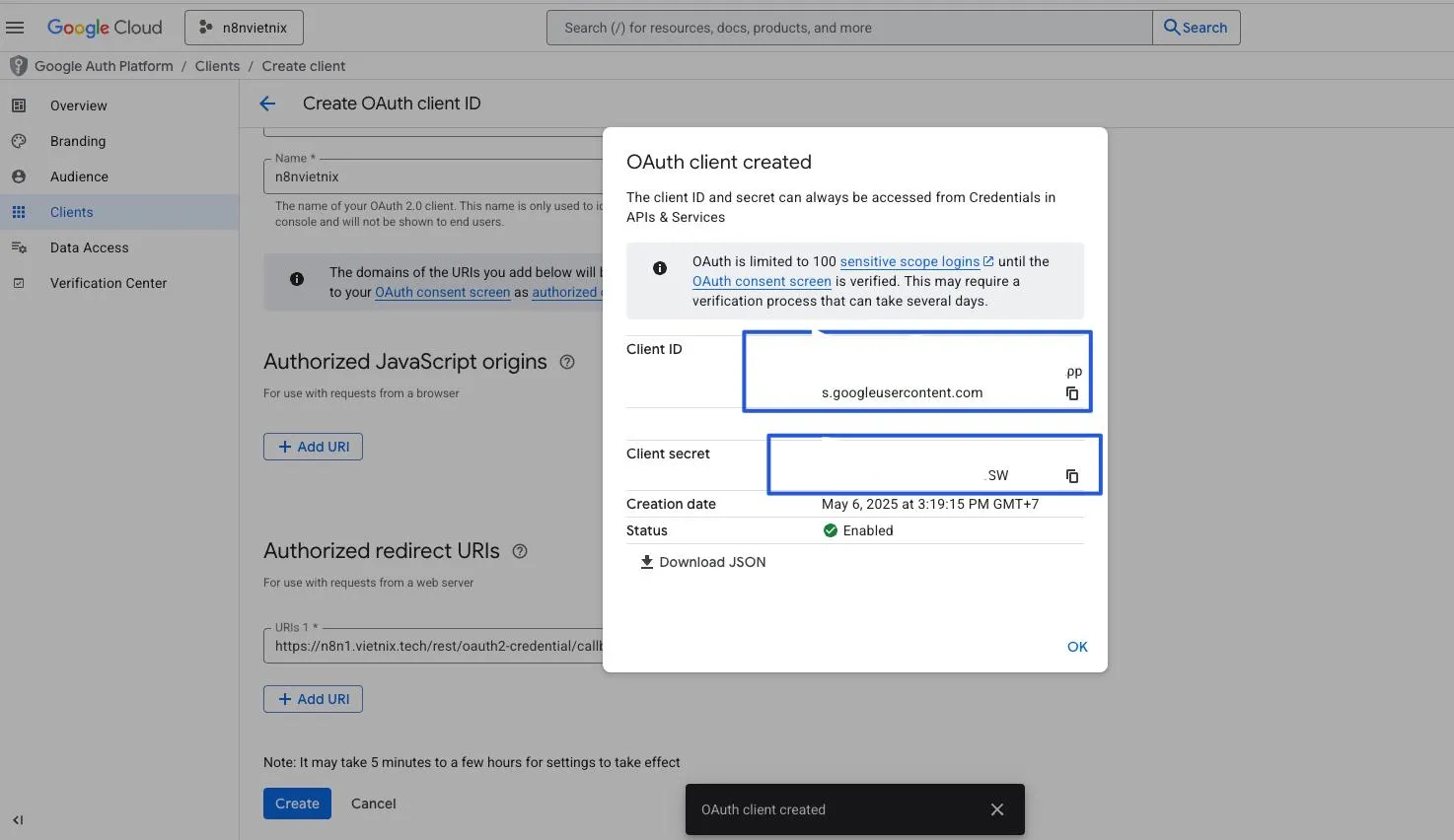The width and height of the screenshot is (1454, 840).
Task: Open the n8nvietnix project picker
Action: (x=244, y=28)
